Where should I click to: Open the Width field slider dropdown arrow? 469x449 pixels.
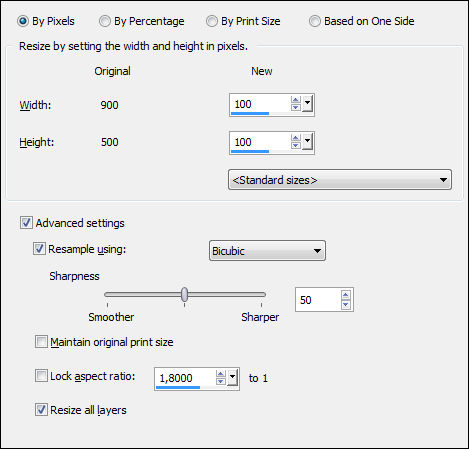click(x=307, y=104)
